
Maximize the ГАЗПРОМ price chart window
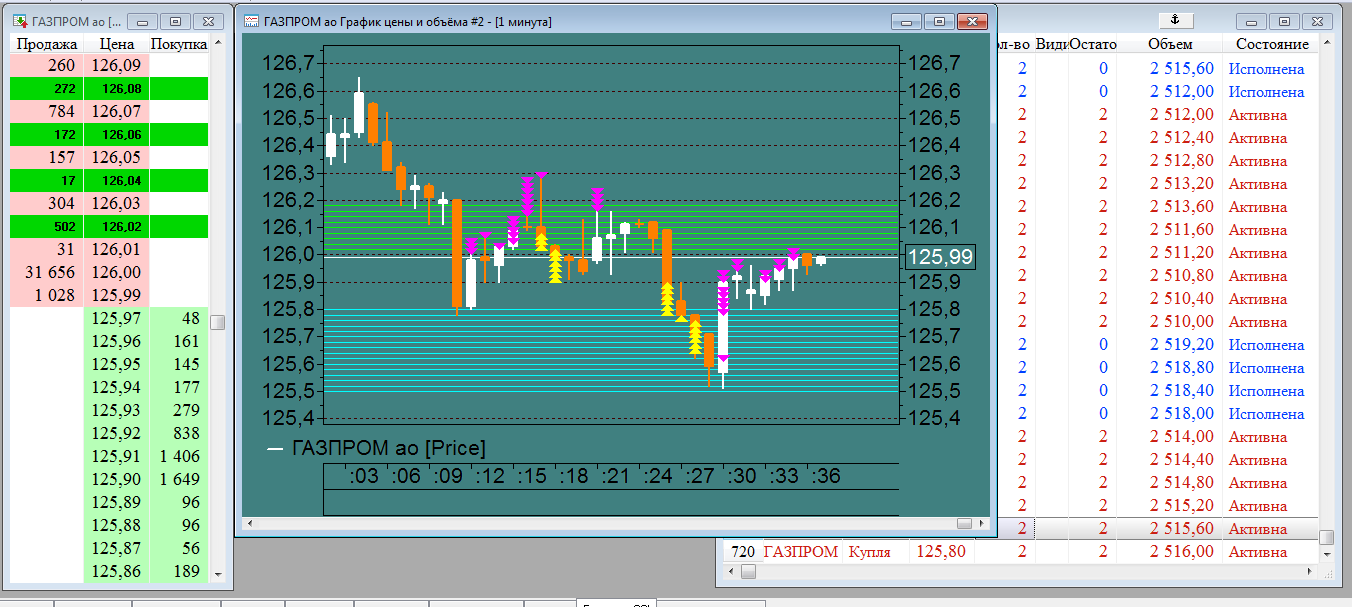click(938, 22)
